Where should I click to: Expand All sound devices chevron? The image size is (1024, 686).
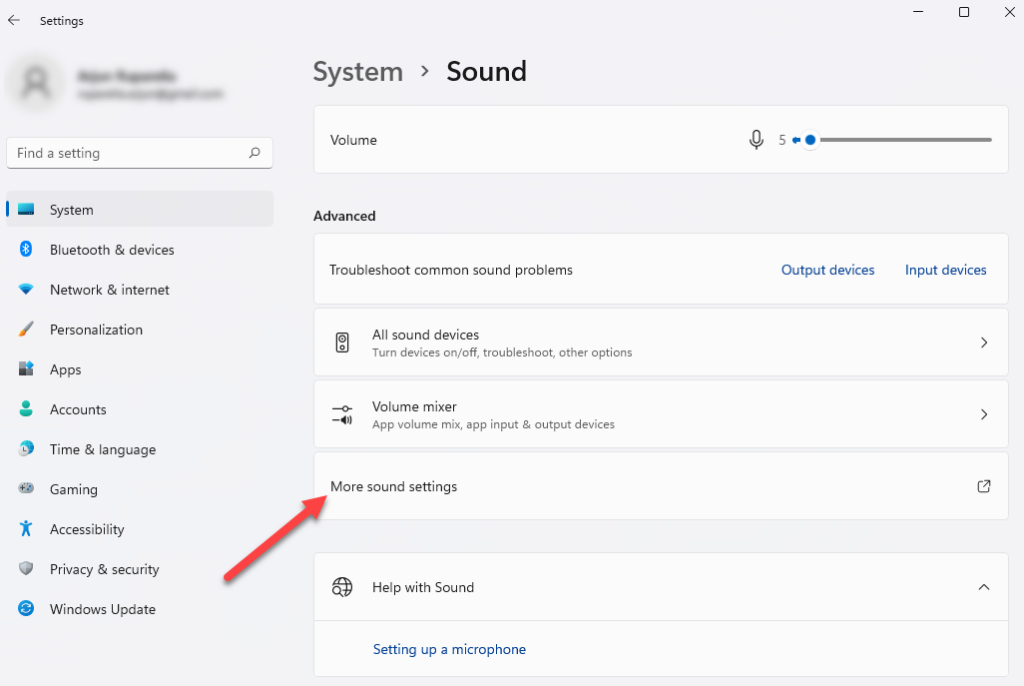click(984, 342)
